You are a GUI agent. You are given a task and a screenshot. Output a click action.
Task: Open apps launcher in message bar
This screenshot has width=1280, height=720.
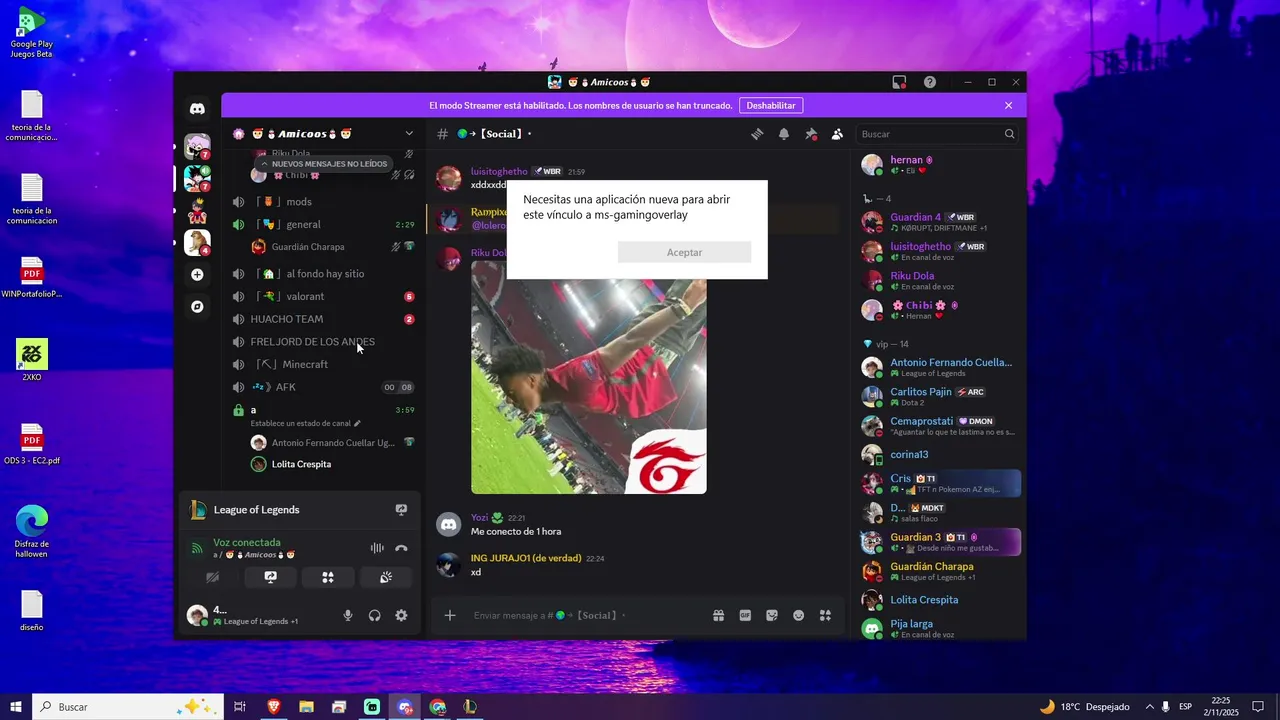[825, 616]
